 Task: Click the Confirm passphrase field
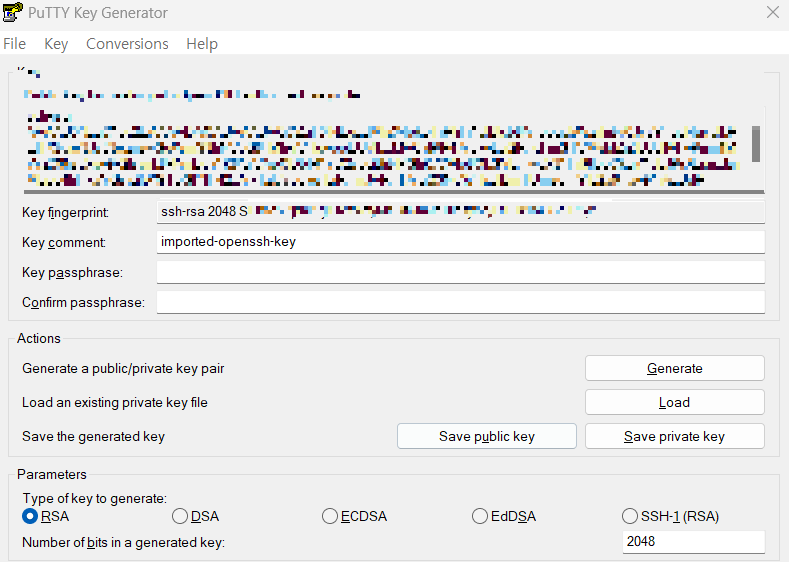coord(461,302)
